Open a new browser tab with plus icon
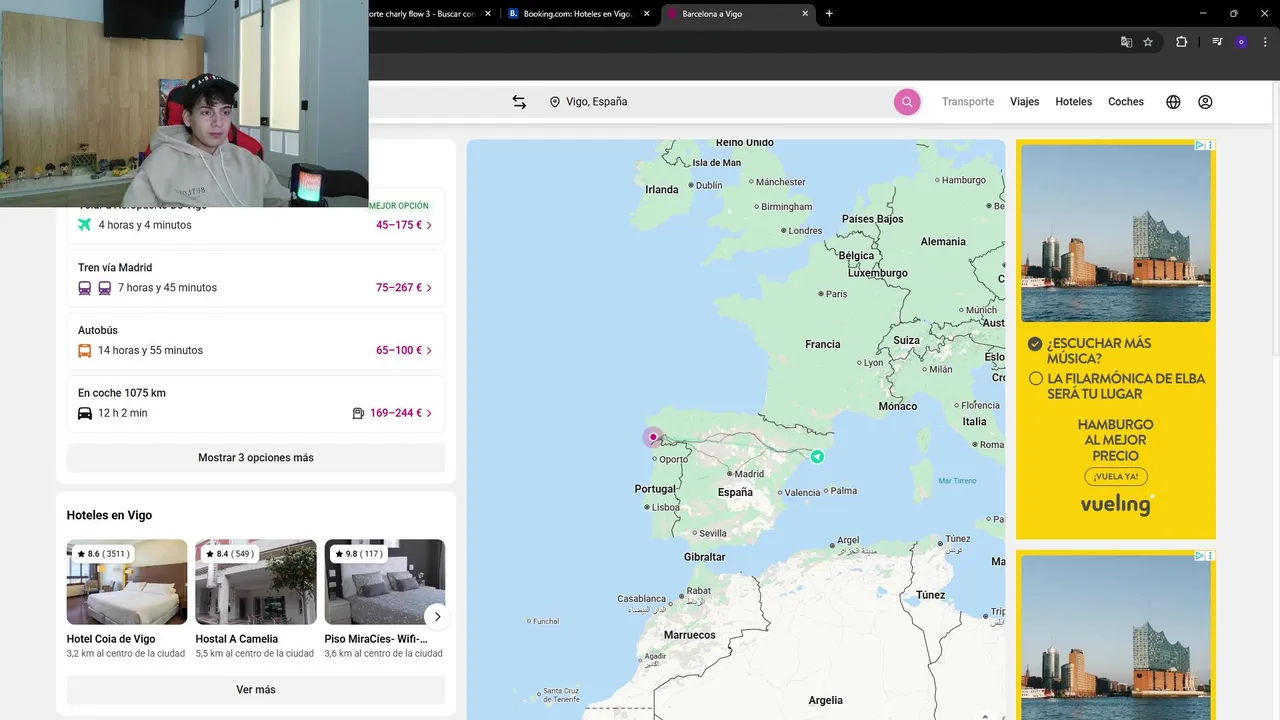 tap(829, 14)
